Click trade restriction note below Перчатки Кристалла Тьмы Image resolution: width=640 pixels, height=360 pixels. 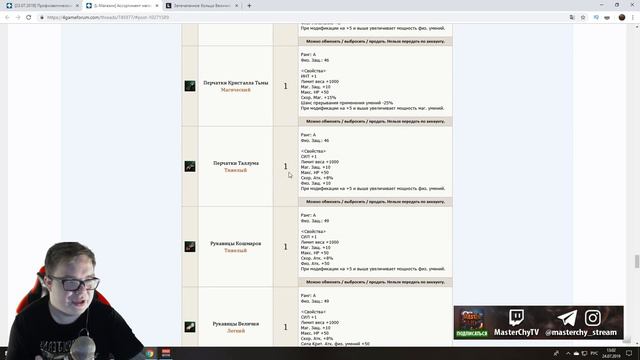pos(375,121)
